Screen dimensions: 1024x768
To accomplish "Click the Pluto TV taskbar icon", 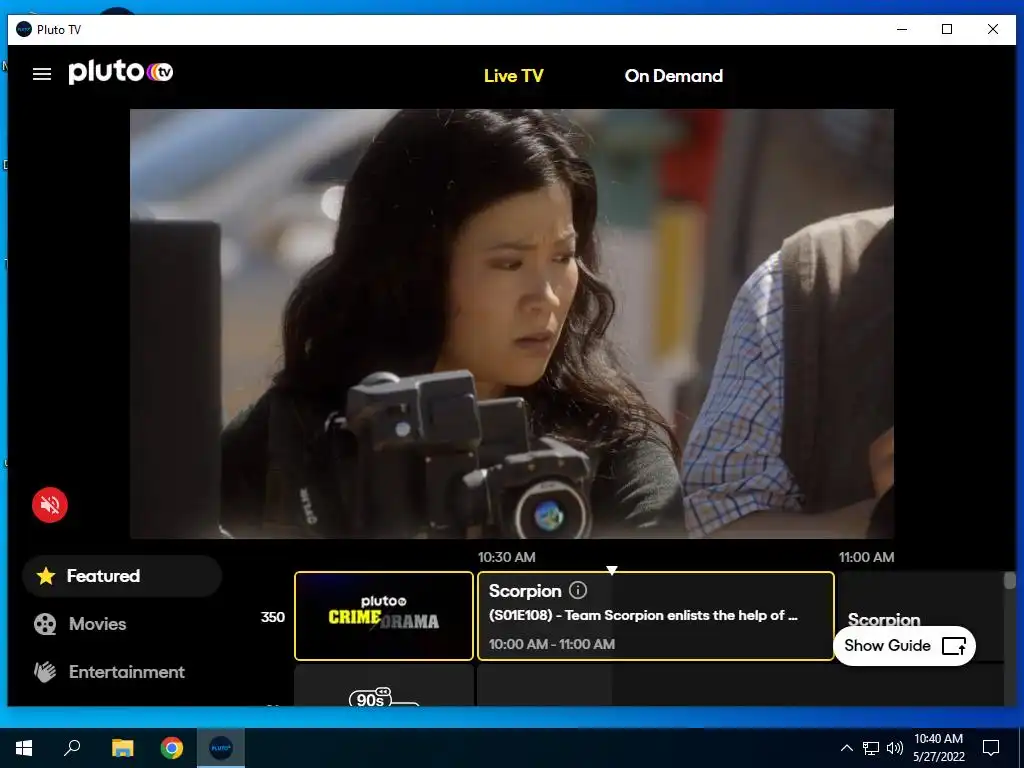I will pyautogui.click(x=221, y=748).
